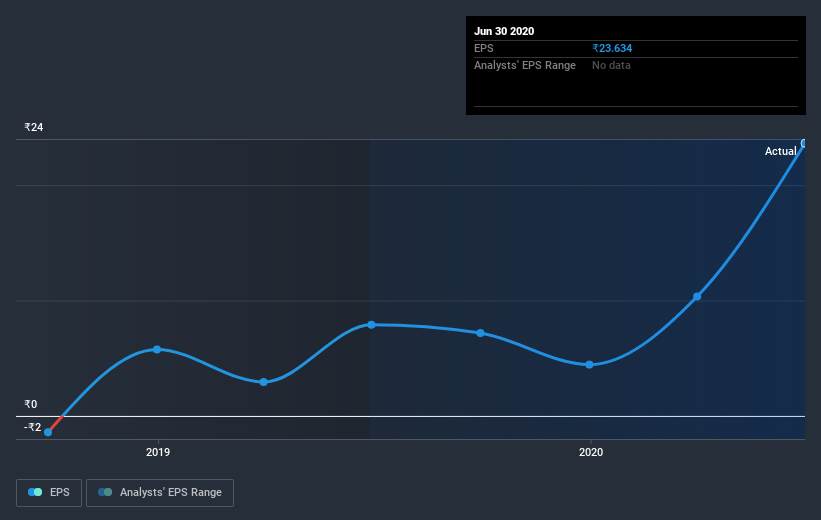
Task: Select the Jun 30 2020 EPS data point
Action: (x=804, y=143)
